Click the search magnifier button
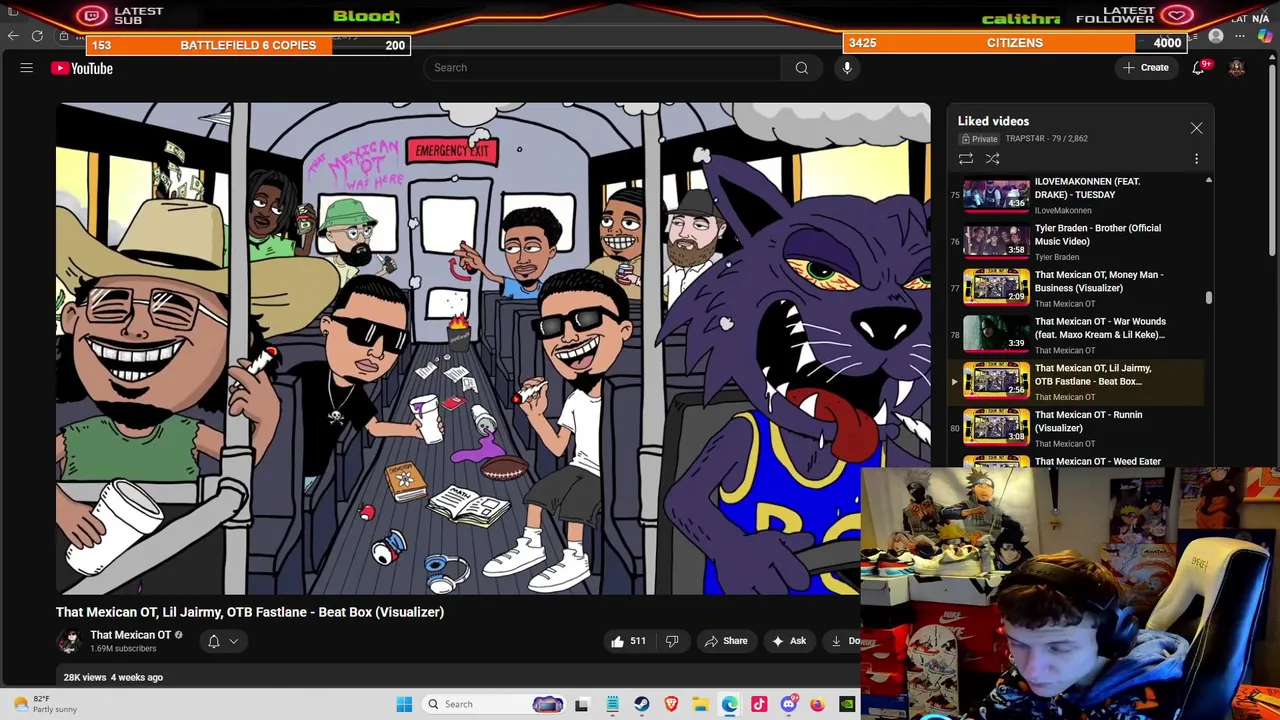The height and width of the screenshot is (720, 1280). click(801, 68)
